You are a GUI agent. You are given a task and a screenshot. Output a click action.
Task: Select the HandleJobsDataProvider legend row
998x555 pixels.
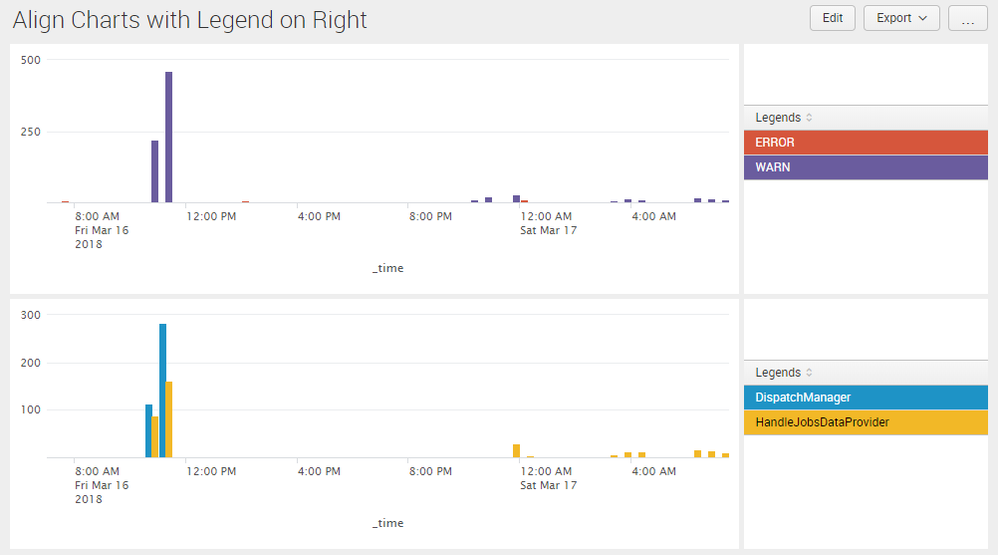click(865, 423)
